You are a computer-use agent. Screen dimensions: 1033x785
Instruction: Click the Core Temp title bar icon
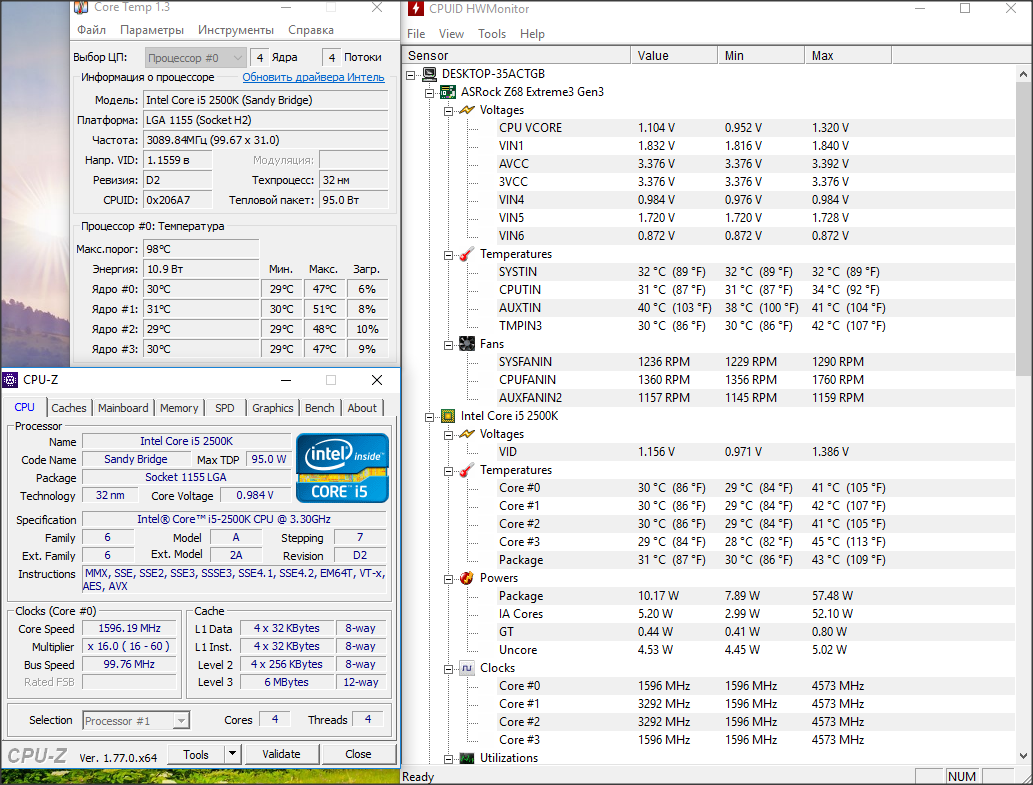80,7
